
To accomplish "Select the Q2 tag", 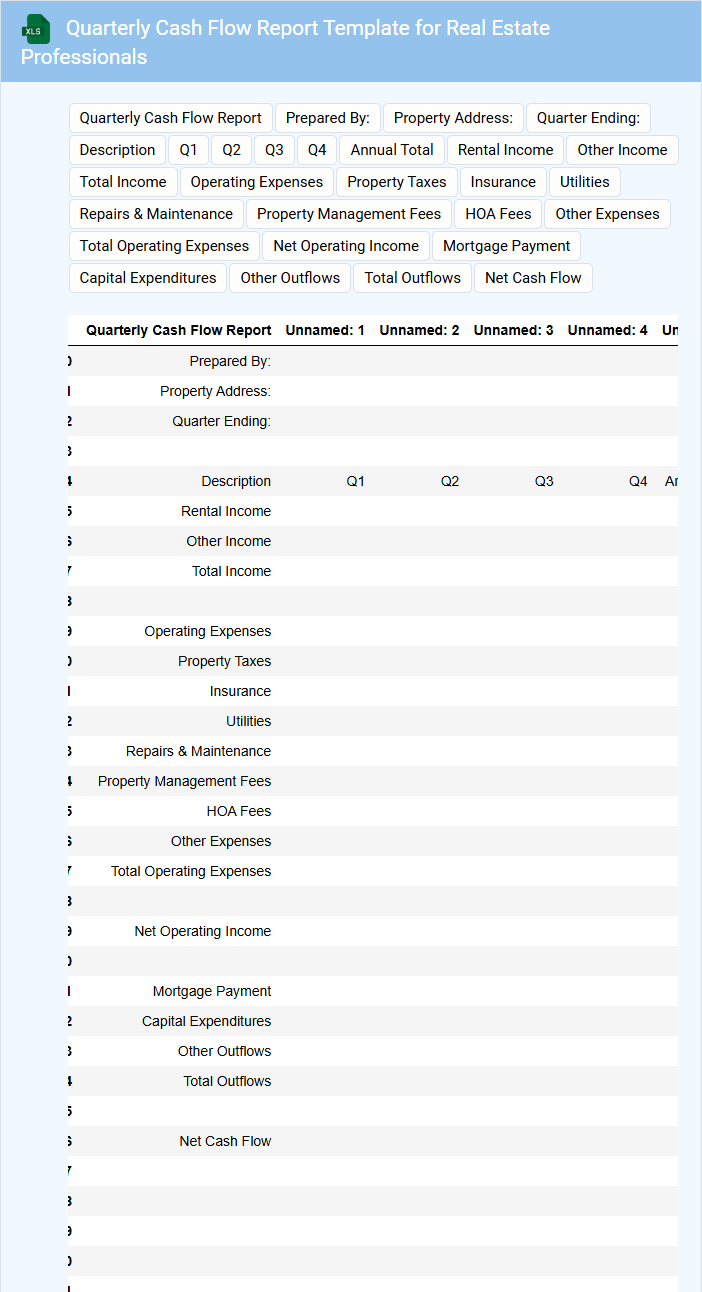I will pyautogui.click(x=231, y=150).
